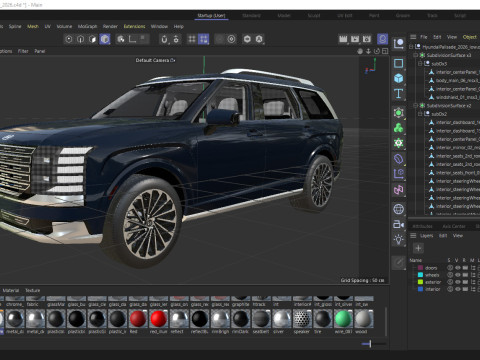Click the viewport maximize toggle icon
480x360 pixels.
click(385, 51)
